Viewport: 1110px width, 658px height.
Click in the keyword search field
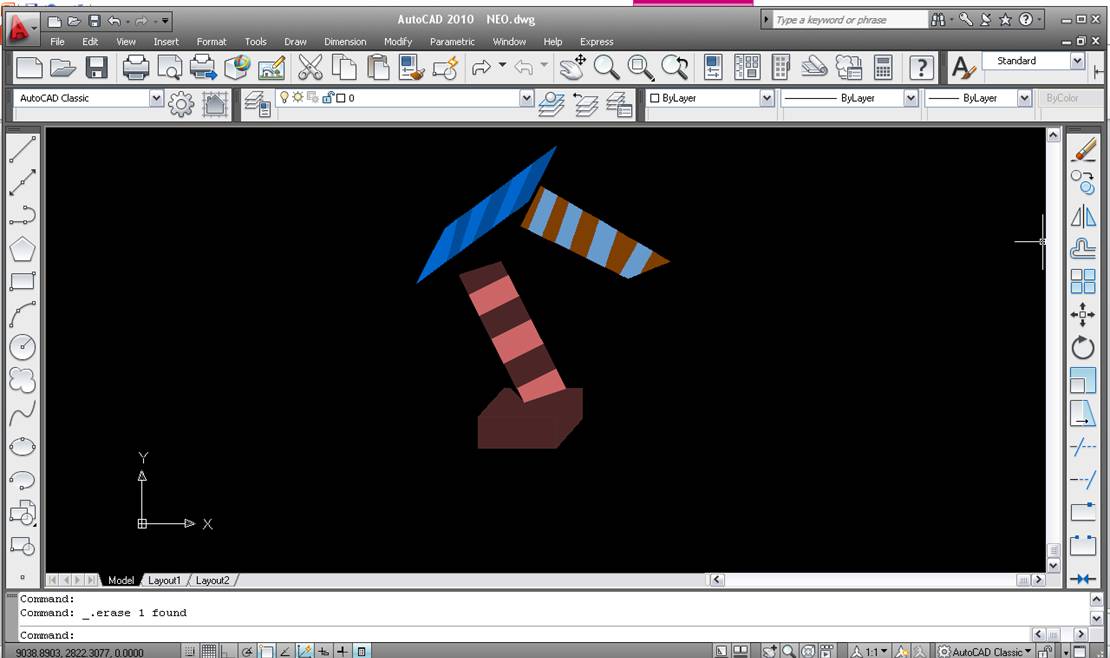(x=849, y=20)
